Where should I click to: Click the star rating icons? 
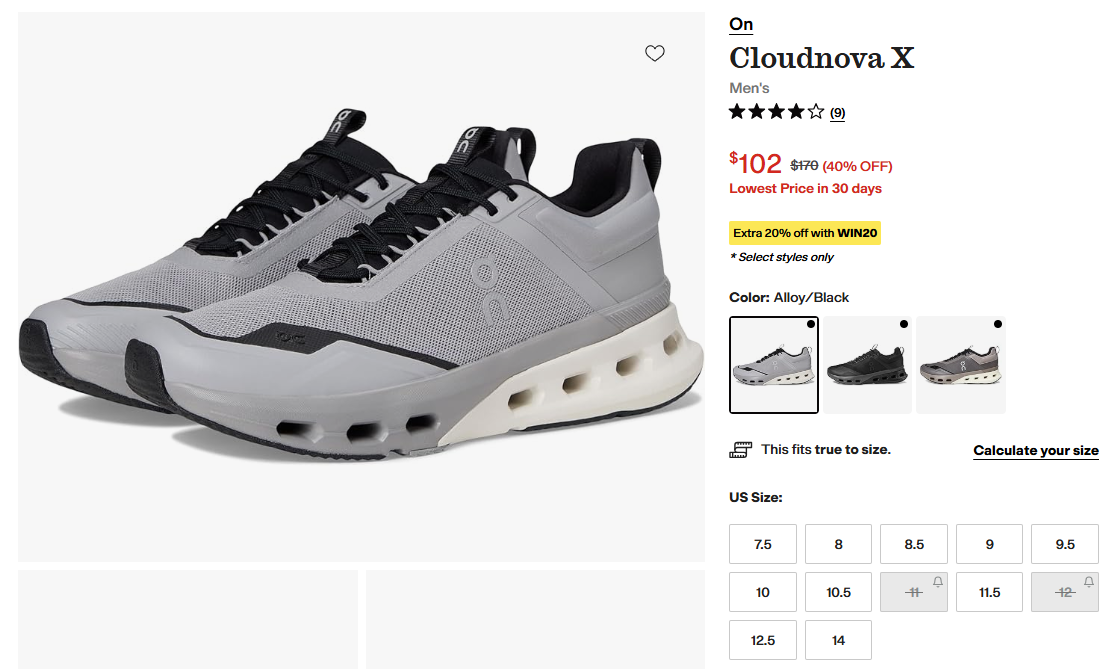[x=777, y=111]
